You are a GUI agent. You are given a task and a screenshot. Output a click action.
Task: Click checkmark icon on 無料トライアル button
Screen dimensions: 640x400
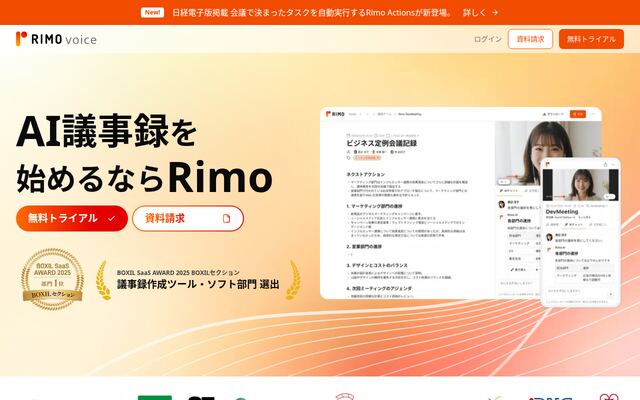point(111,219)
